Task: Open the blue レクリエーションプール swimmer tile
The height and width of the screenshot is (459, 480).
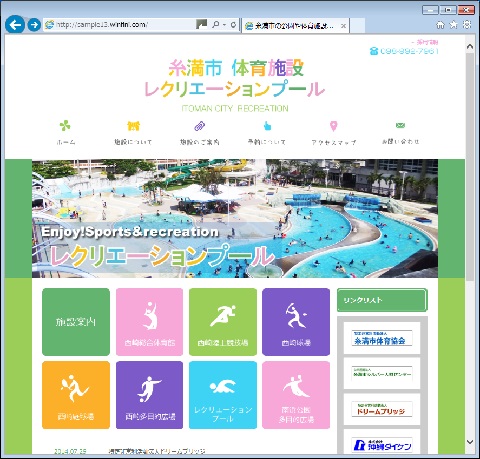Action: 223,395
